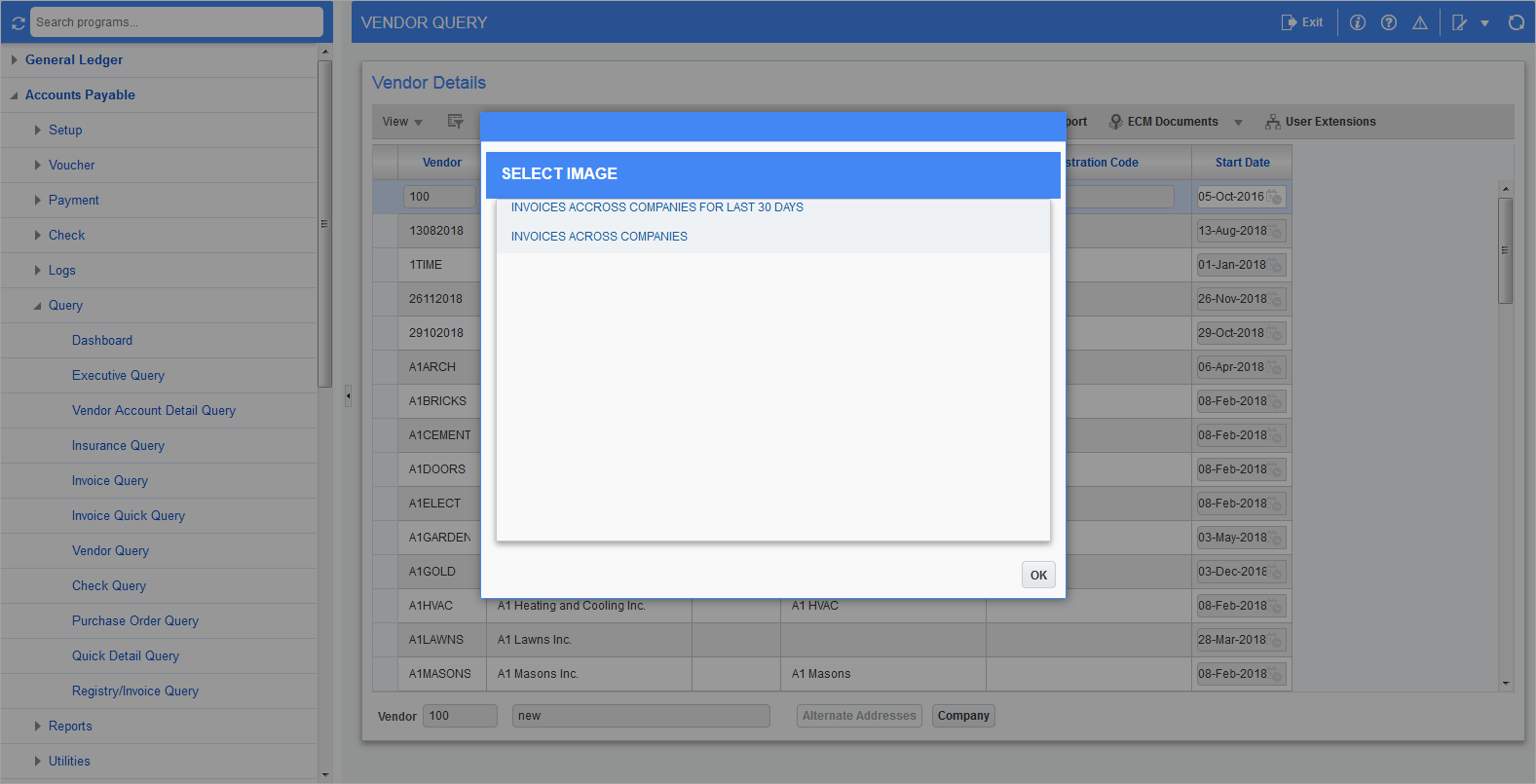Open the ECM Documents dropdown arrow

[x=1238, y=123]
